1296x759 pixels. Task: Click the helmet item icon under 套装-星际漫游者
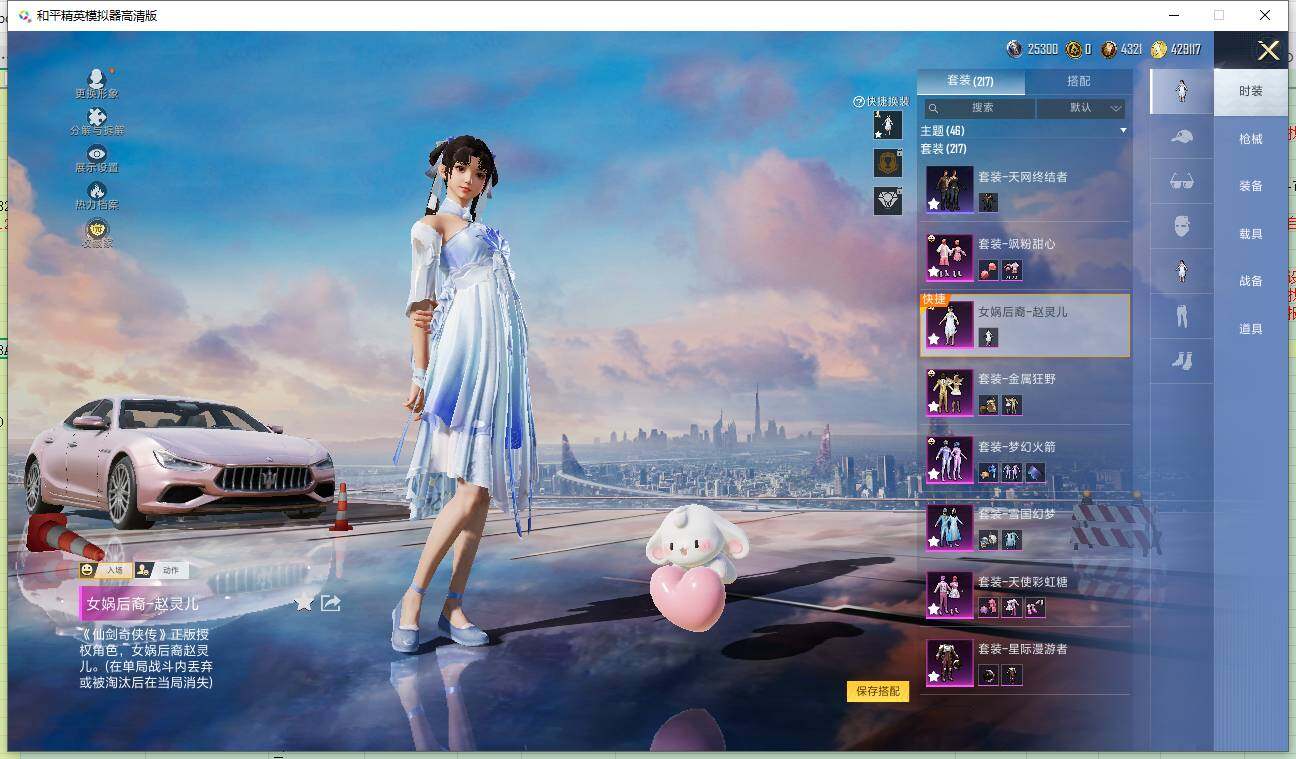pos(988,675)
